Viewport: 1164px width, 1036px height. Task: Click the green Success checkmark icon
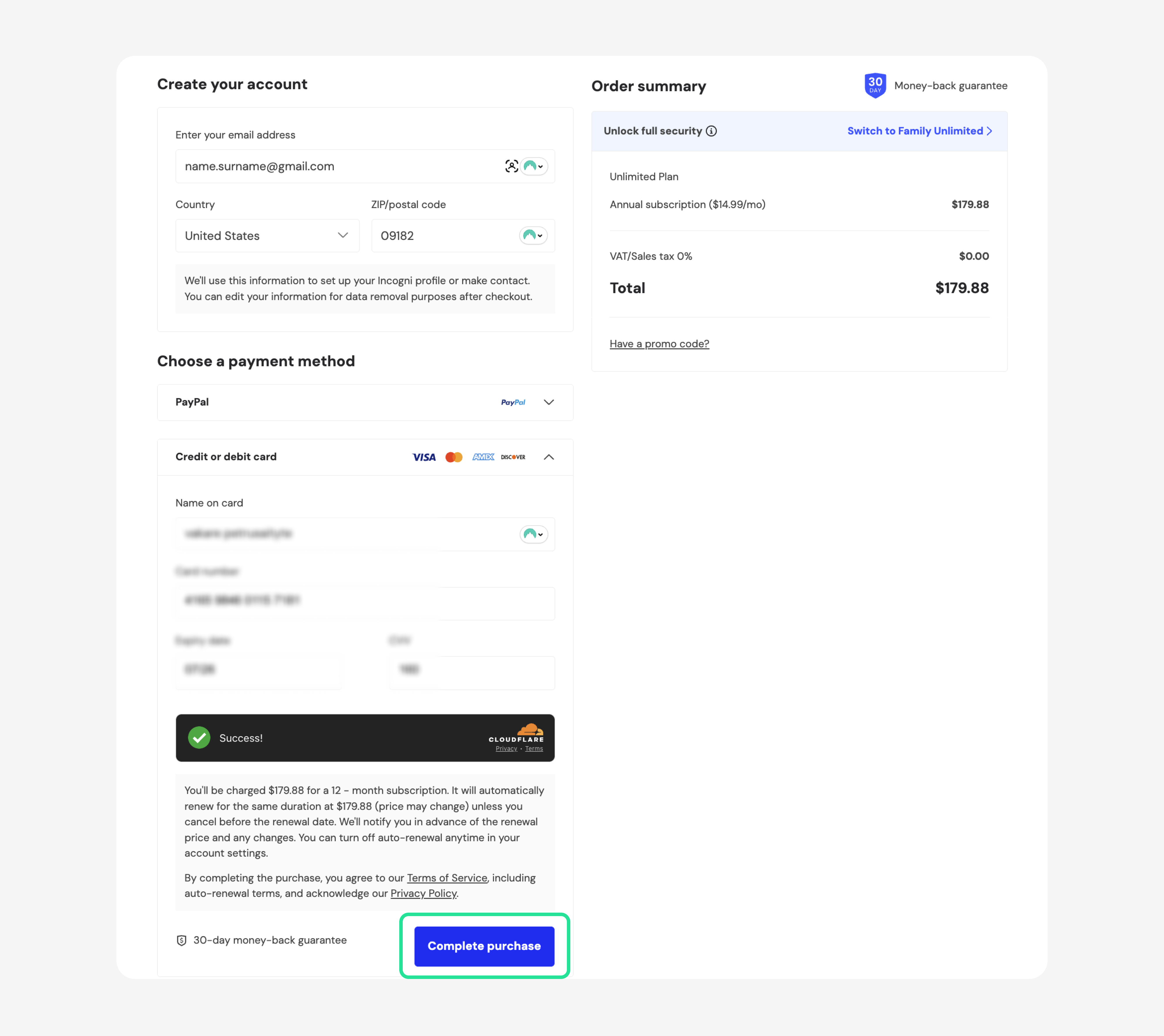(199, 738)
